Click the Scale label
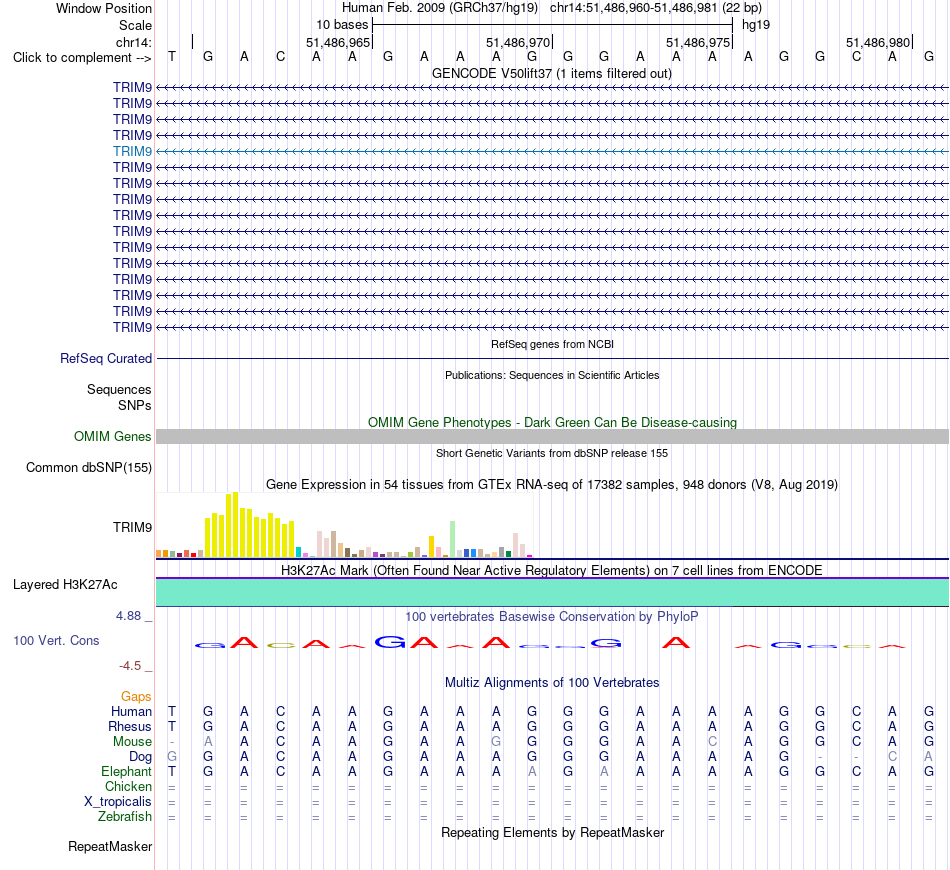 (x=135, y=25)
